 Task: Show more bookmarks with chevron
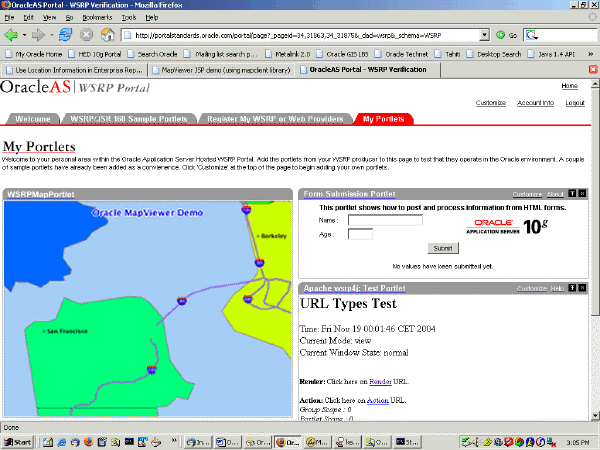click(591, 54)
